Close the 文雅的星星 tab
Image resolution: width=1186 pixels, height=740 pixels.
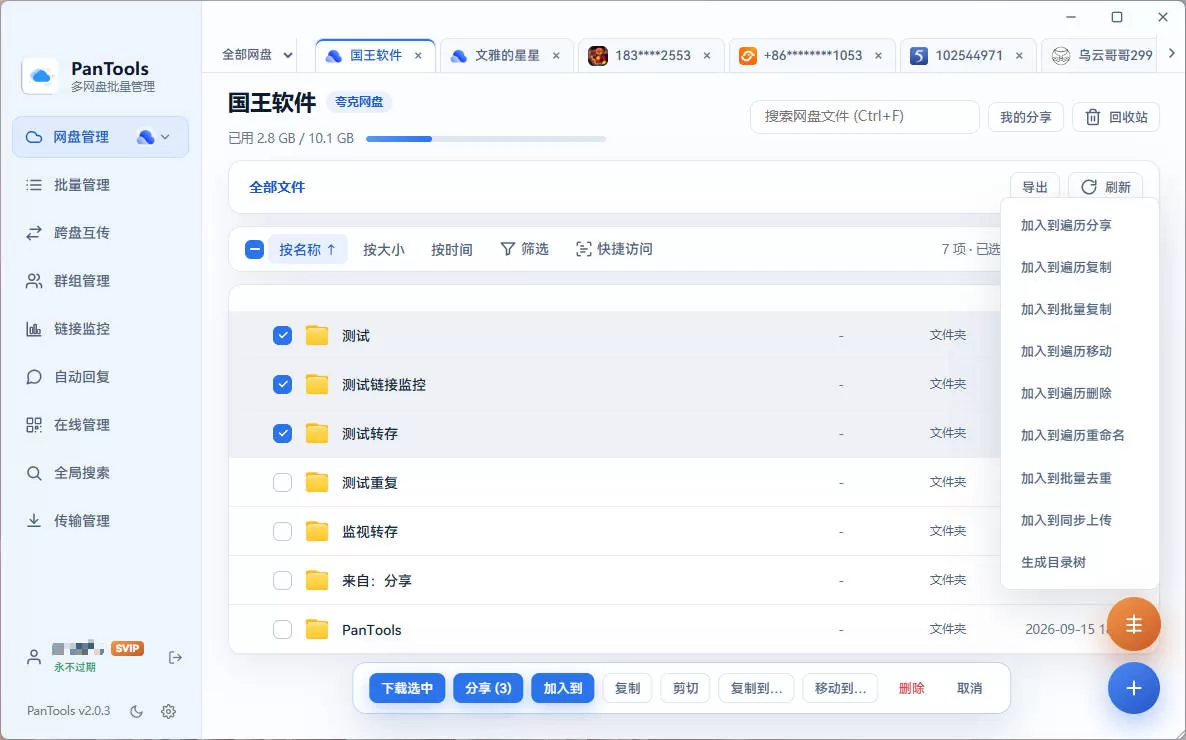[556, 56]
